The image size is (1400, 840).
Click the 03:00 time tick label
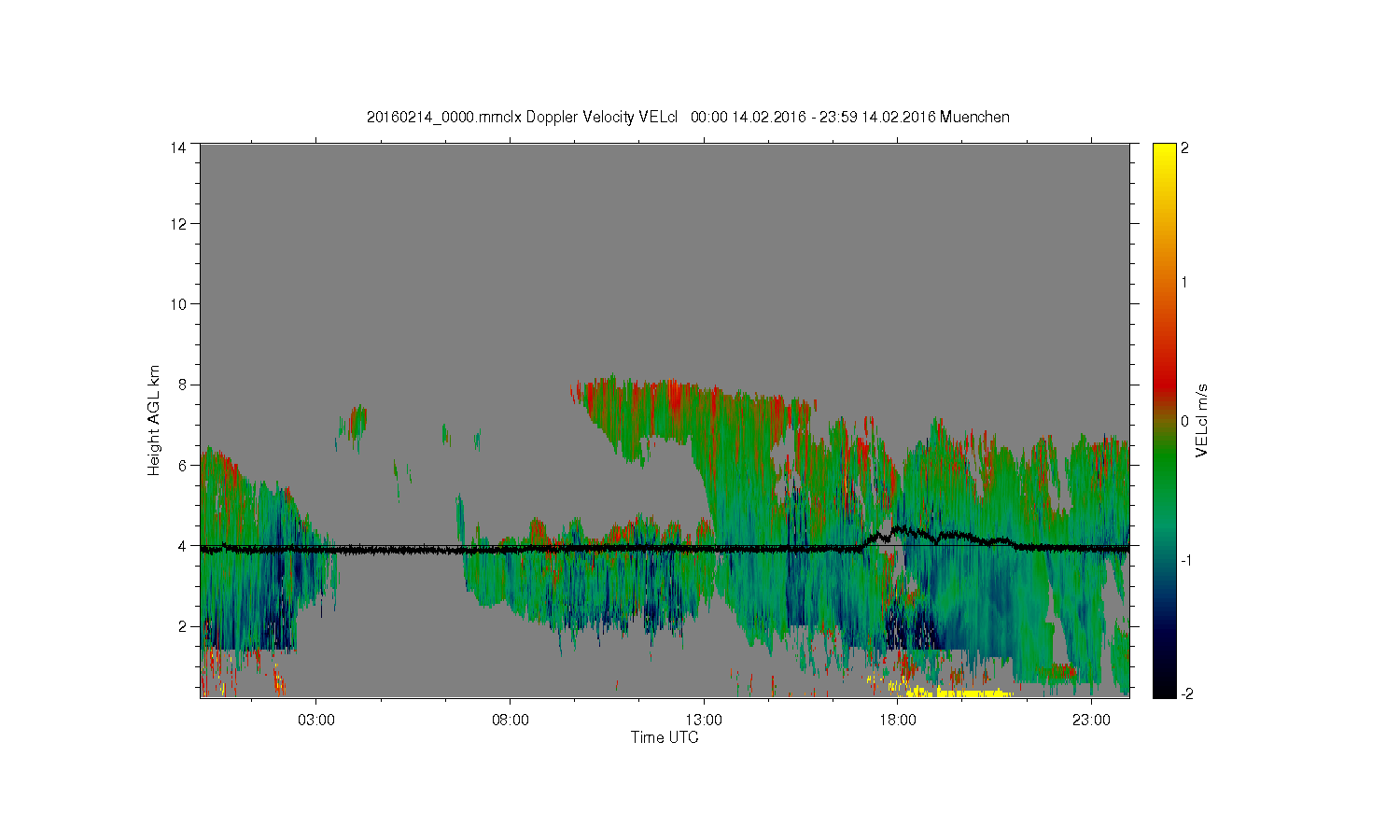[x=316, y=721]
